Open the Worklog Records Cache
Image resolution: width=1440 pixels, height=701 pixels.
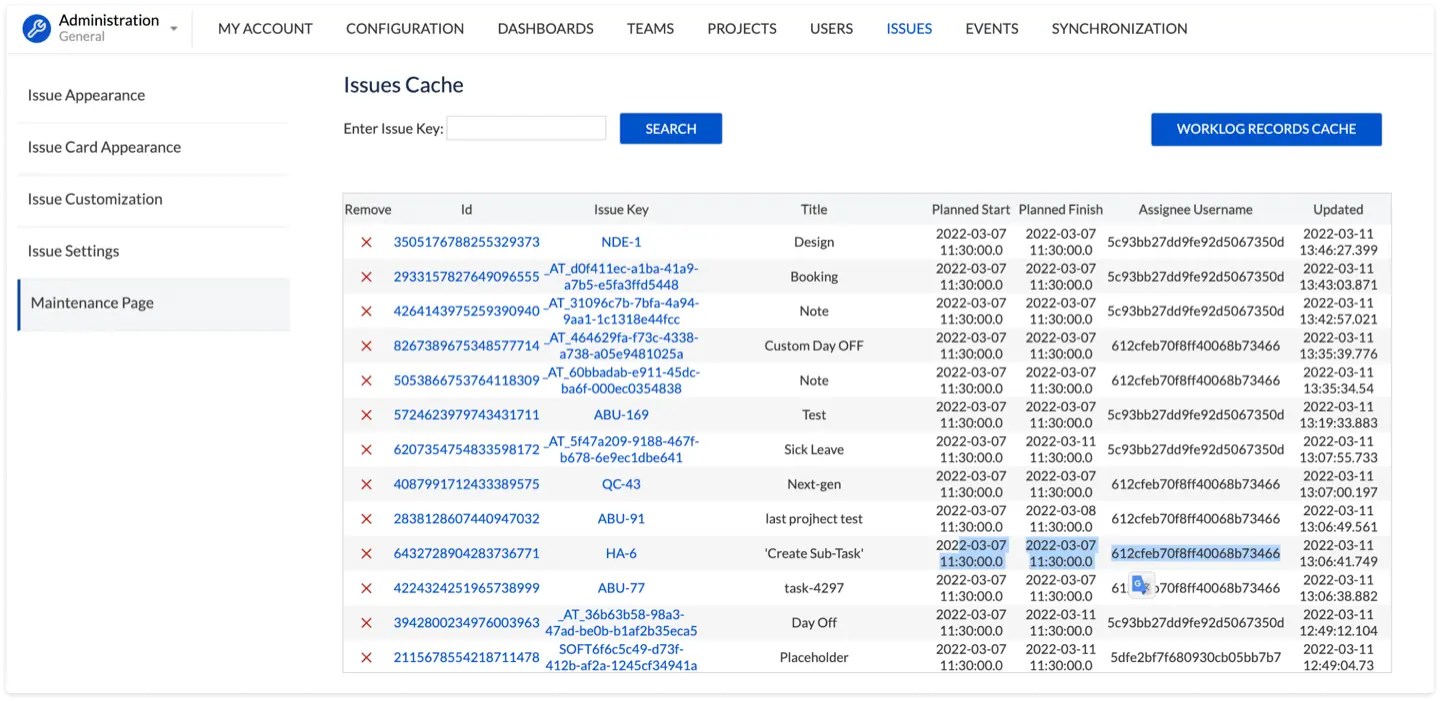[1266, 129]
